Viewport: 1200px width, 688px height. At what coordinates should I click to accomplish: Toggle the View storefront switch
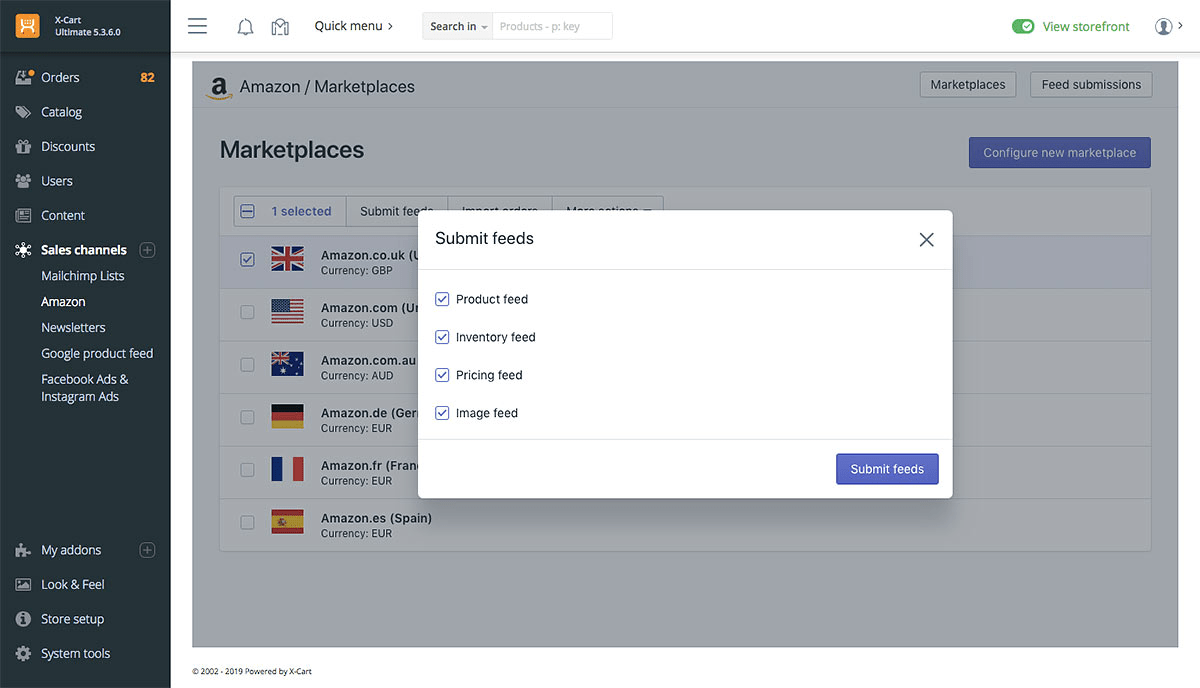(x=1023, y=27)
